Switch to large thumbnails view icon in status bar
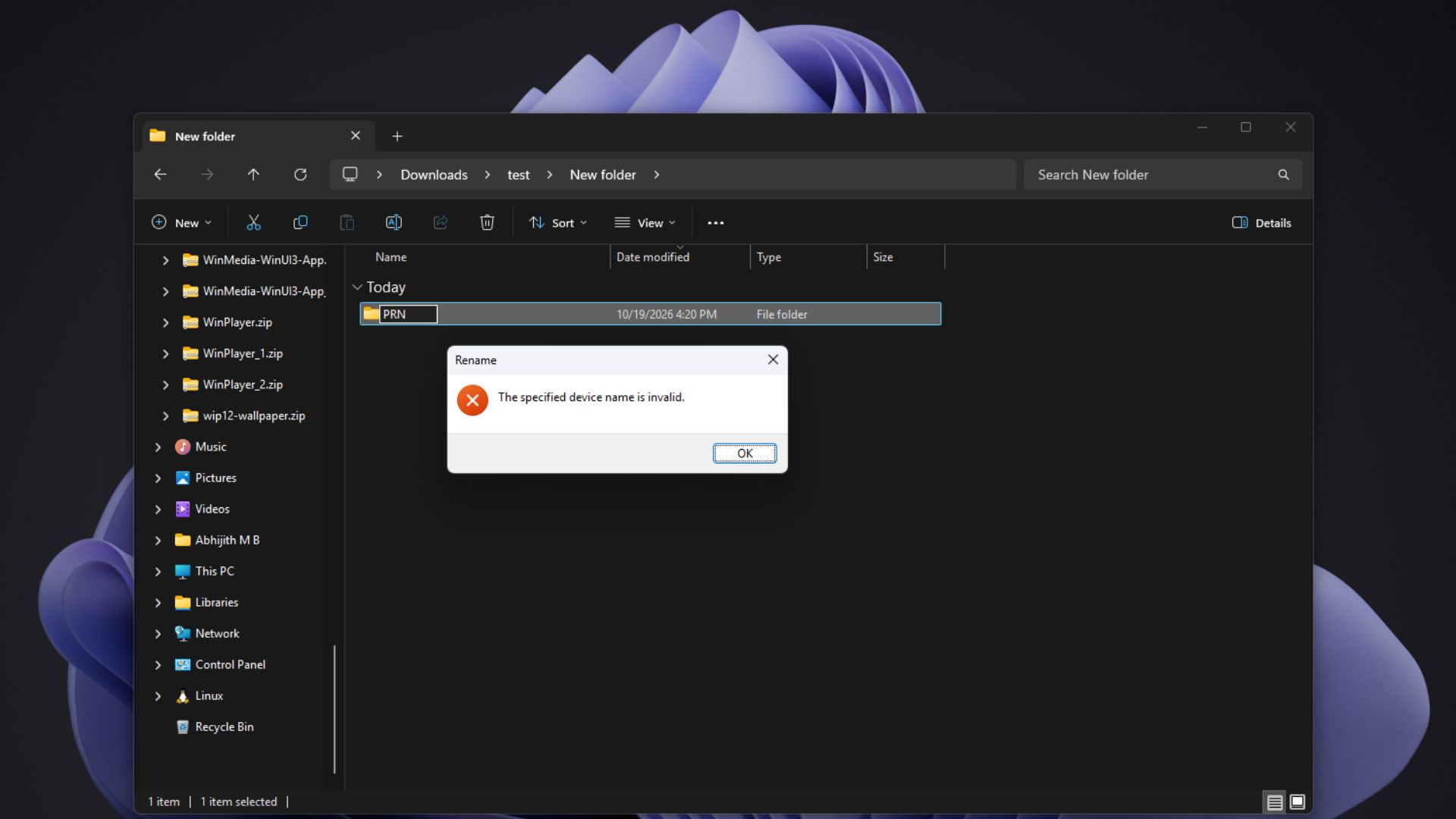This screenshot has height=819, width=1456. (1298, 802)
